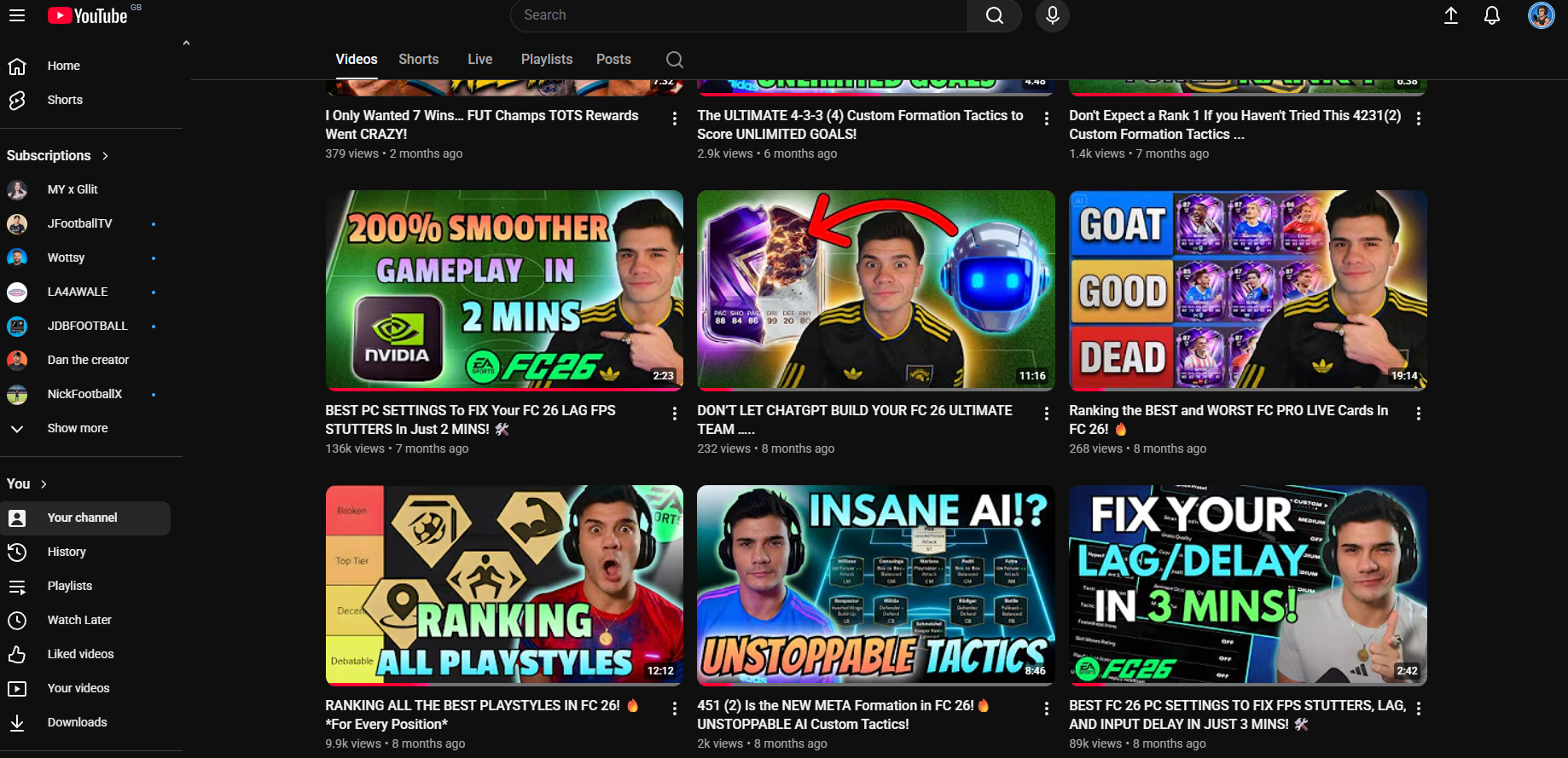Play the 'FIX YOUR LAG/DELAY' thumbnail
Image resolution: width=1568 pixels, height=758 pixels.
1248,585
